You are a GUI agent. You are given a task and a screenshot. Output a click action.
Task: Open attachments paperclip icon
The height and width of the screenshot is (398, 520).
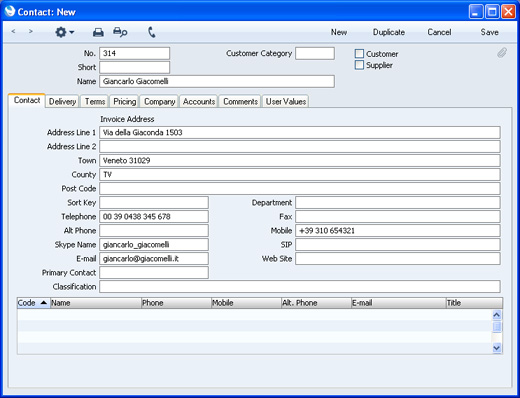point(502,53)
